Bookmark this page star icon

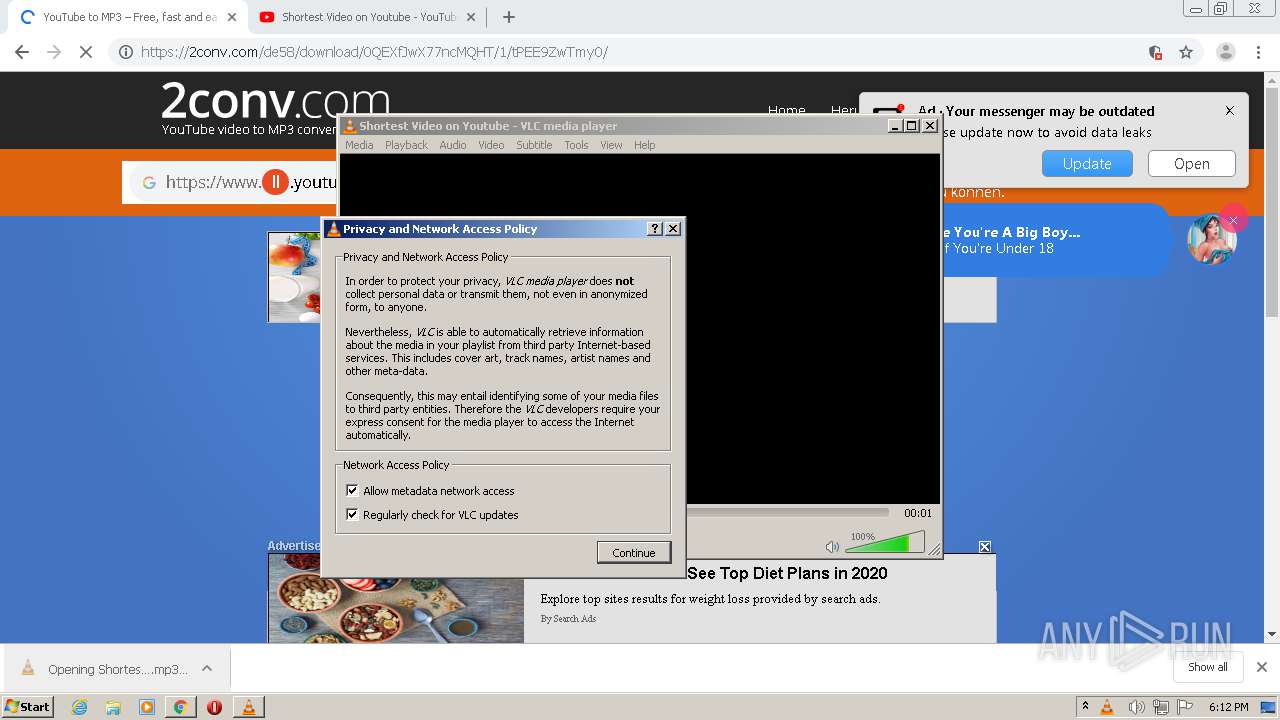click(x=1186, y=52)
